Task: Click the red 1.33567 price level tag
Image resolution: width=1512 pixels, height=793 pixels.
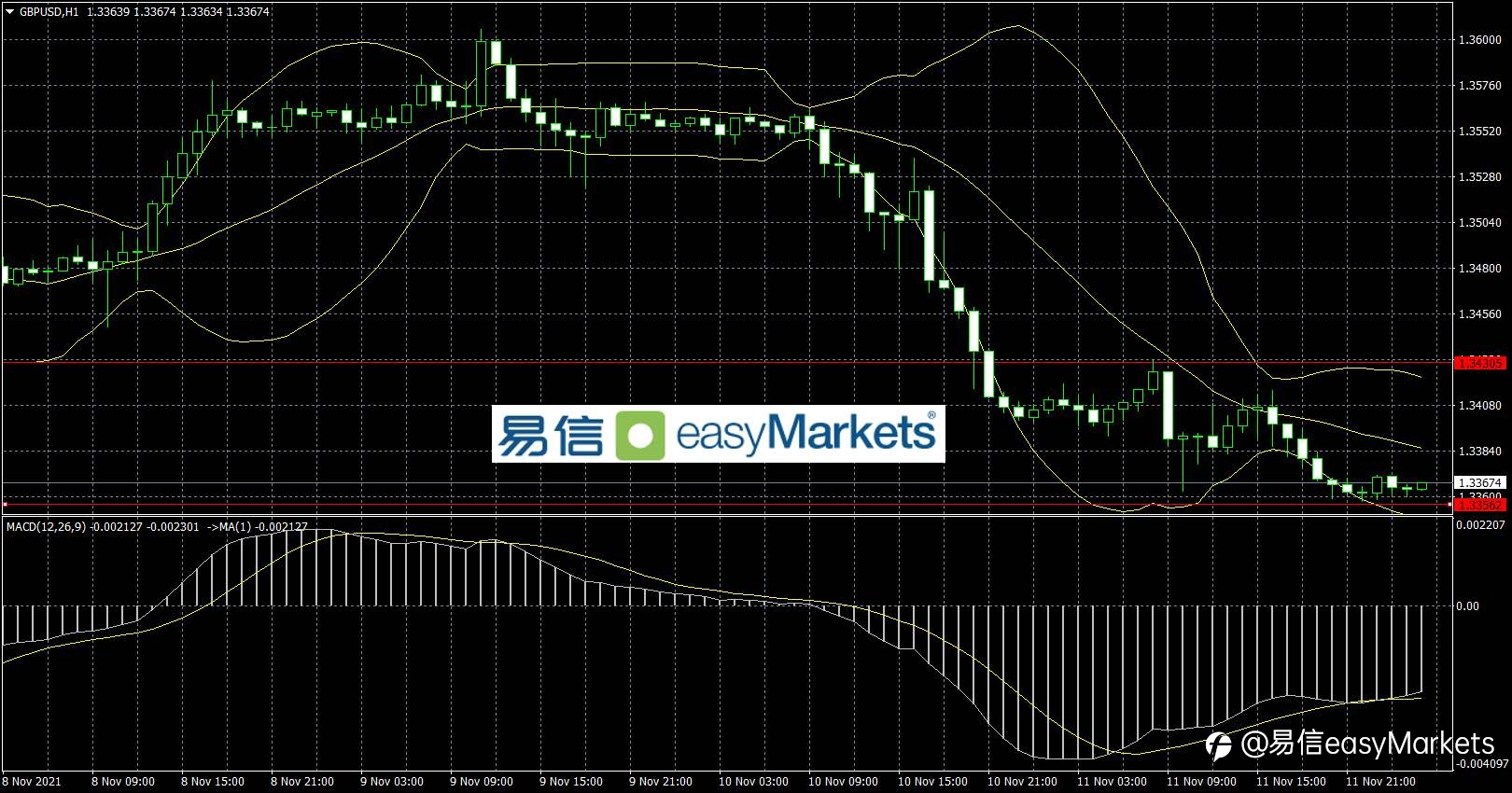Action: pyautogui.click(x=1480, y=505)
